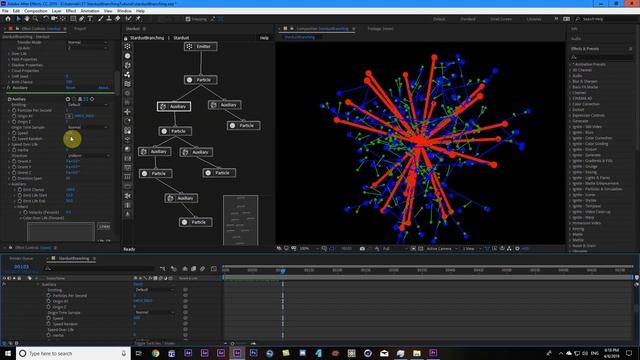Image resolution: width=640 pixels, height=360 pixels.
Task: Toggle Speed Random stopwatch in Effect Controls
Action: coord(14,139)
